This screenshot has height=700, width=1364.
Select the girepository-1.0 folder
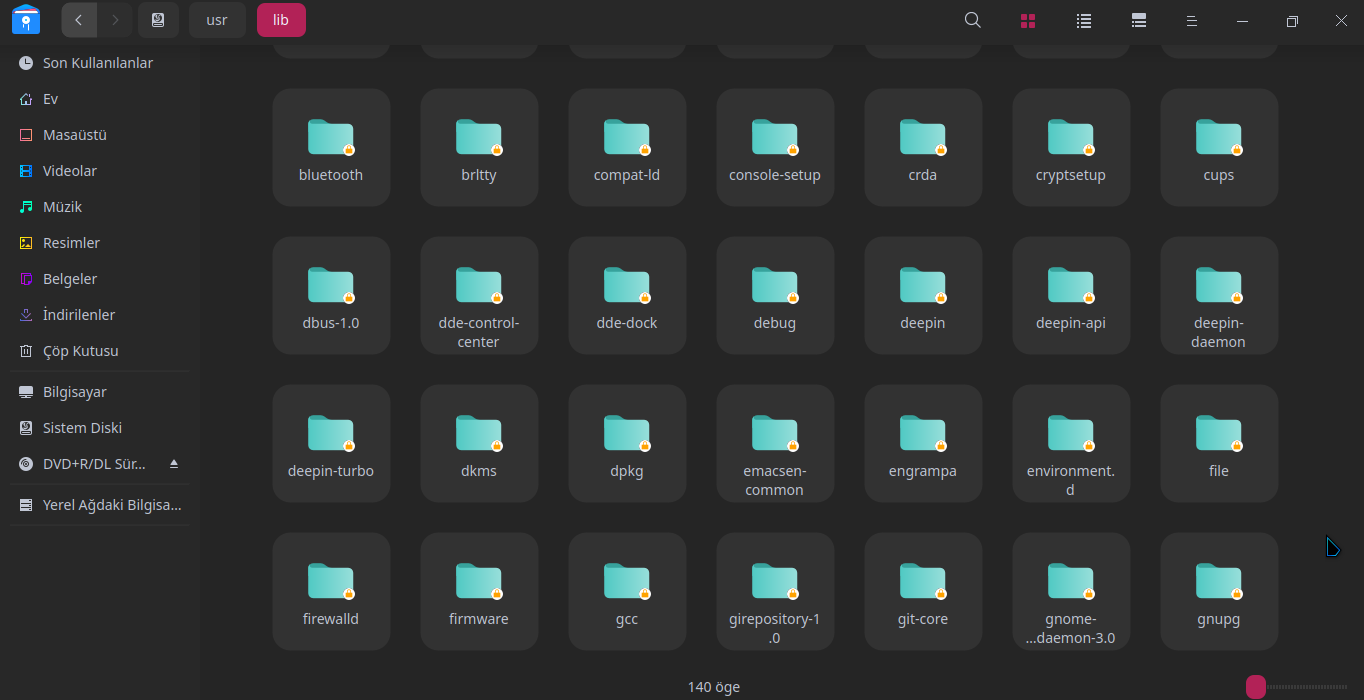[775, 592]
